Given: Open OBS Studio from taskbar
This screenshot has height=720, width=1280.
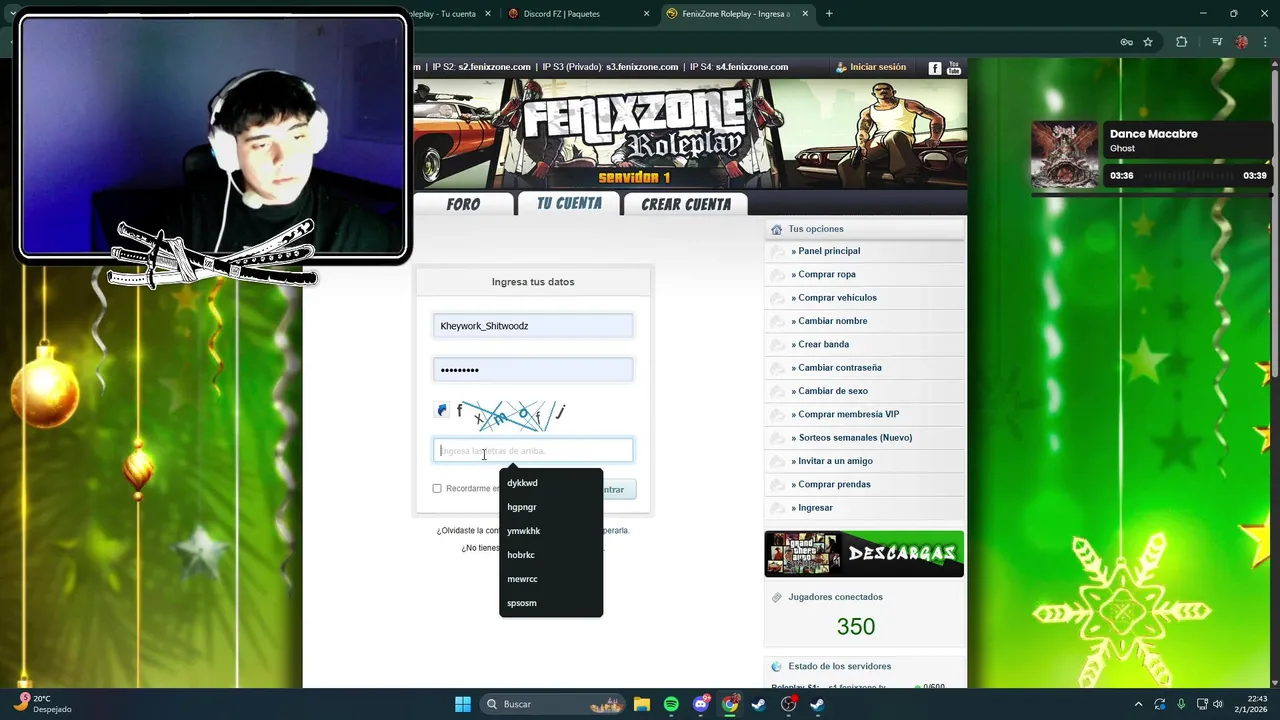Looking at the screenshot, I should click(x=788, y=704).
